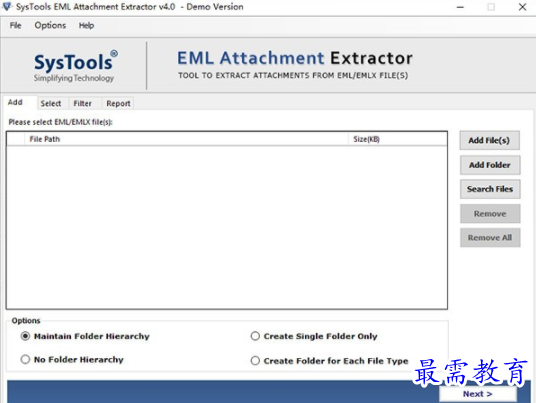Click the Add Folder button
The width and height of the screenshot is (536, 403).
coord(490,165)
